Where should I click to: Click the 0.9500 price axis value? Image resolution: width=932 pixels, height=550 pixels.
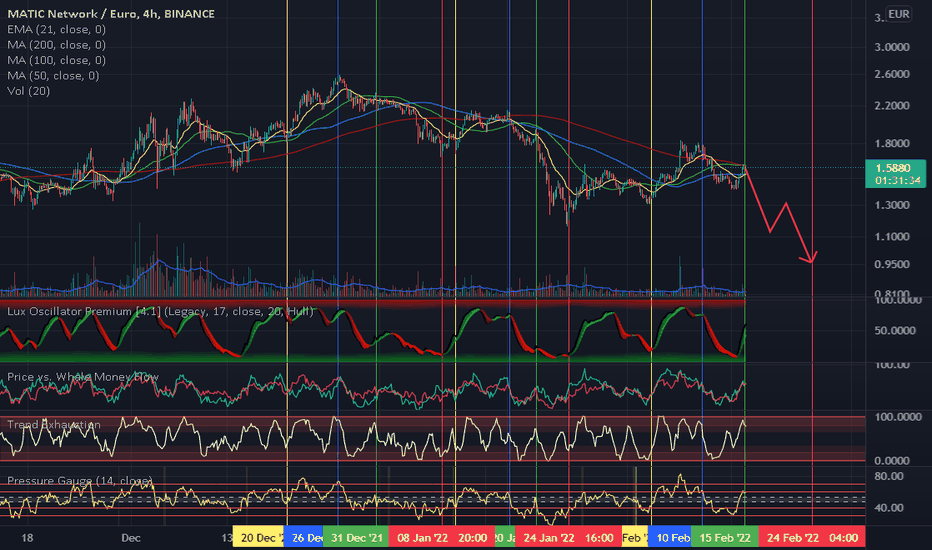tap(892, 265)
